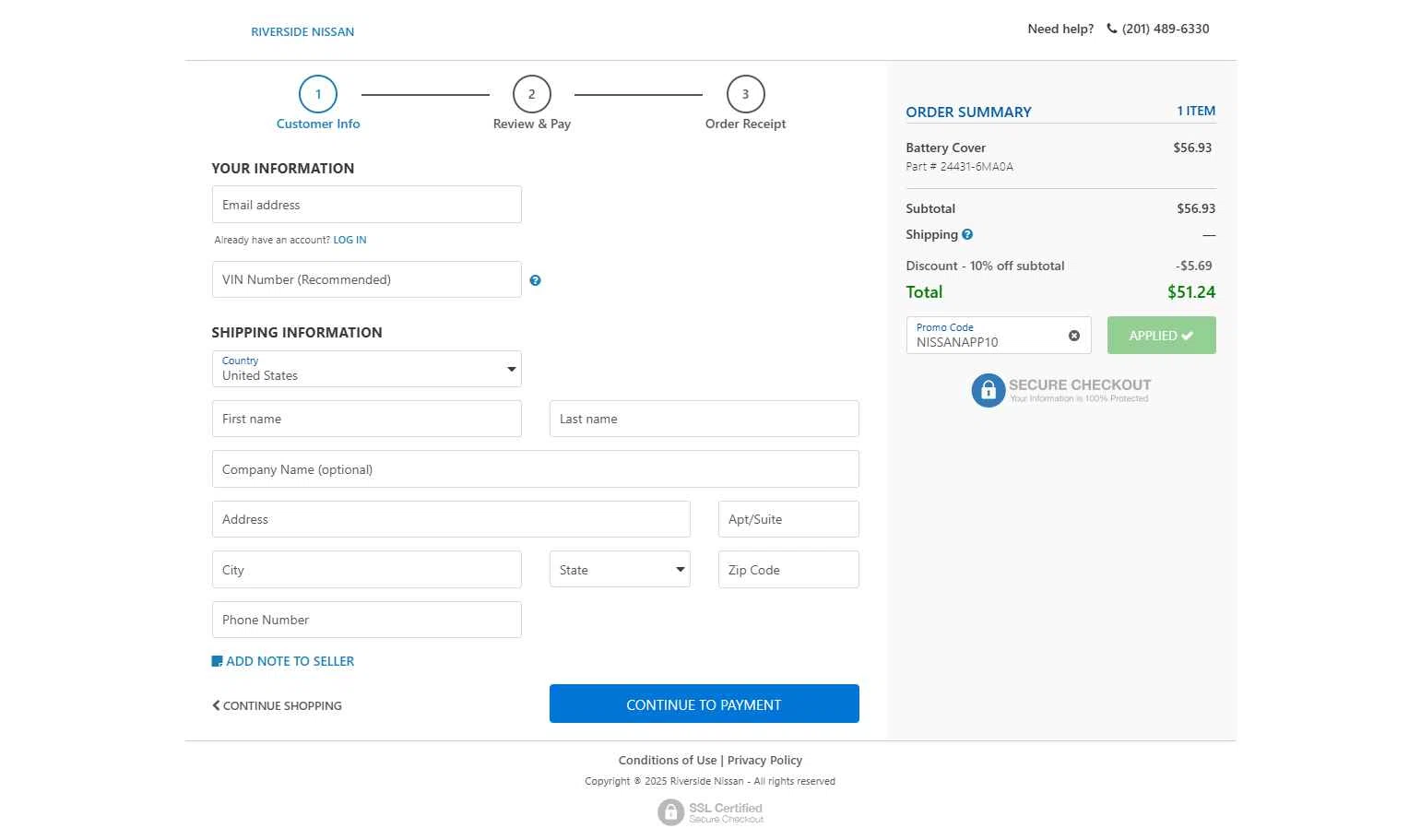Select step 2 Review & Pay
The image size is (1421, 840).
tap(532, 103)
